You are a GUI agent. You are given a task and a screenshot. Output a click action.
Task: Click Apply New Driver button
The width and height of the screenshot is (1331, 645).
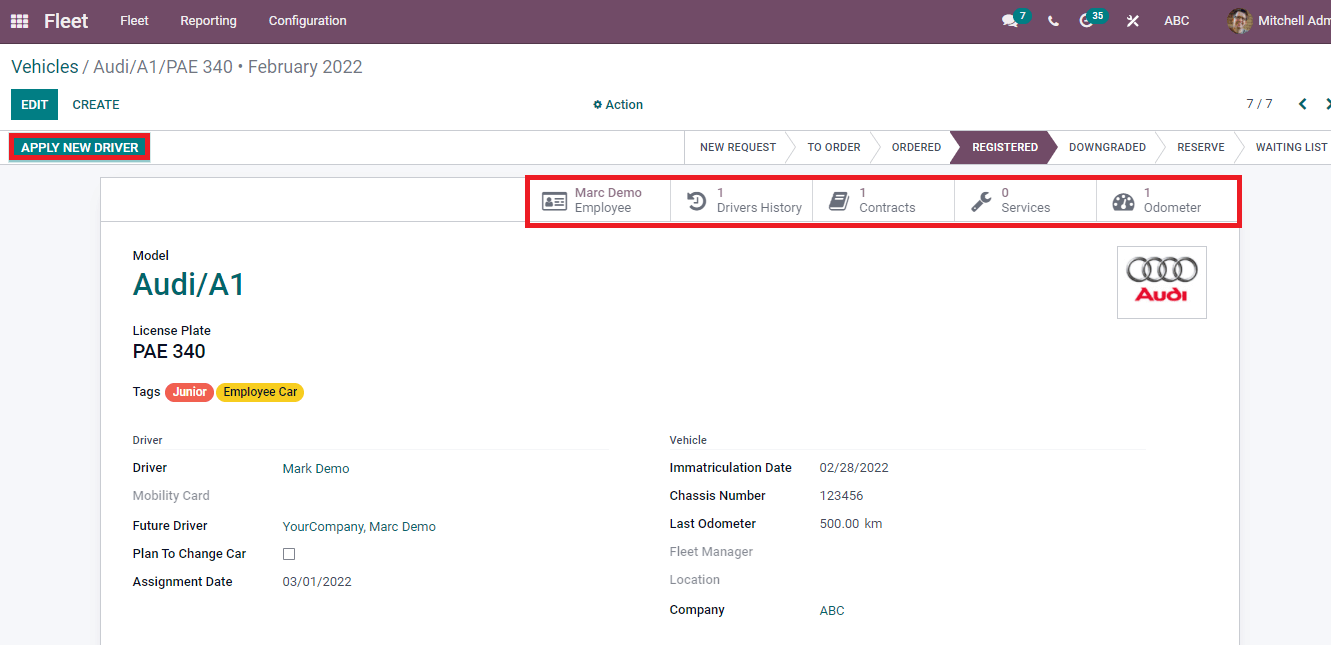click(80, 148)
